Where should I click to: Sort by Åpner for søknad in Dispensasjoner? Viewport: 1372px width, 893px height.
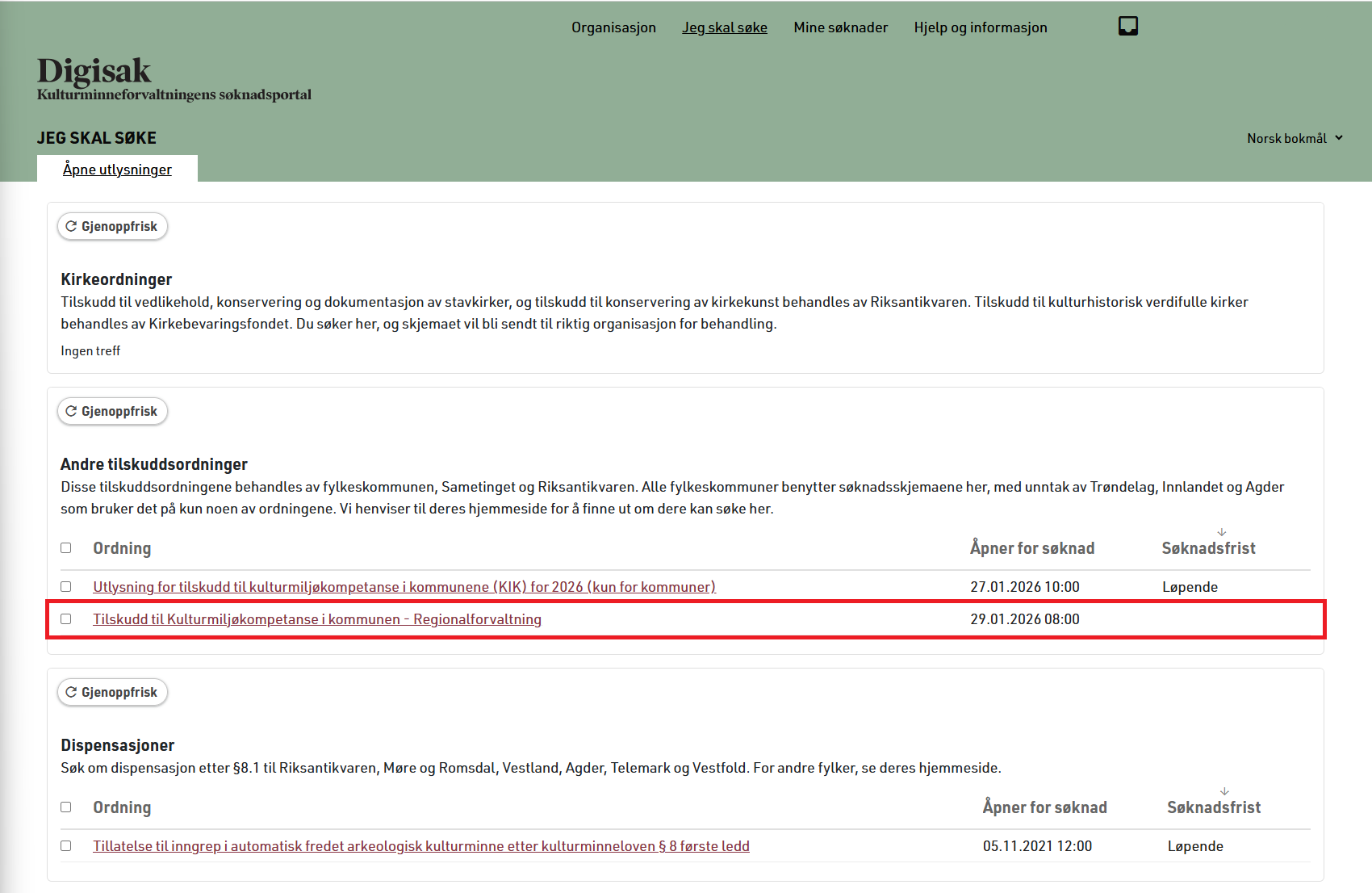1044,807
